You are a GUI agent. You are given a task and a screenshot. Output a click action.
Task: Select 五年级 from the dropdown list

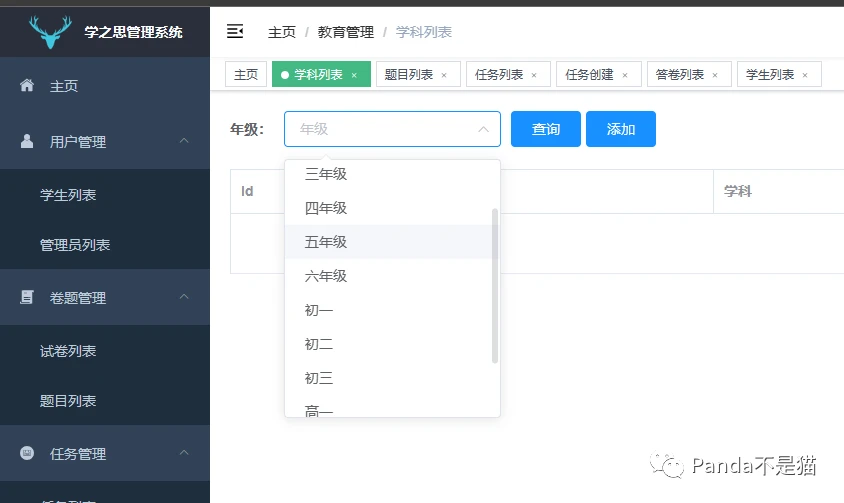(388, 242)
